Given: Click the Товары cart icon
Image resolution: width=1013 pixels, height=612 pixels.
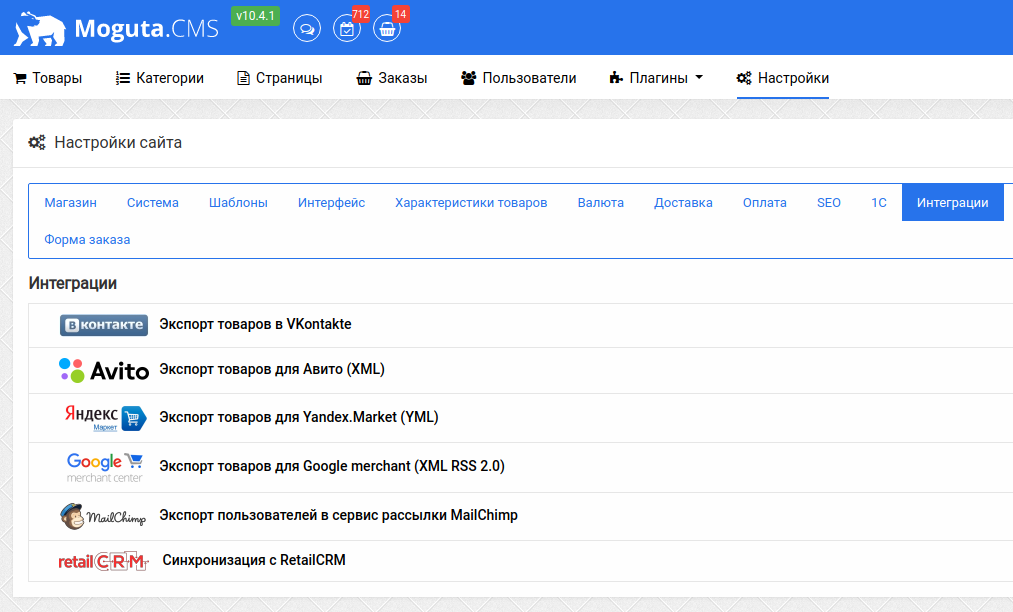Looking at the screenshot, I should (20, 78).
